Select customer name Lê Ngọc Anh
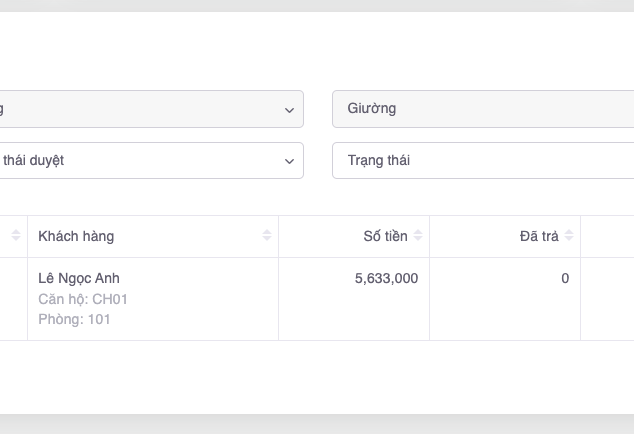This screenshot has width=634, height=434. [79, 278]
